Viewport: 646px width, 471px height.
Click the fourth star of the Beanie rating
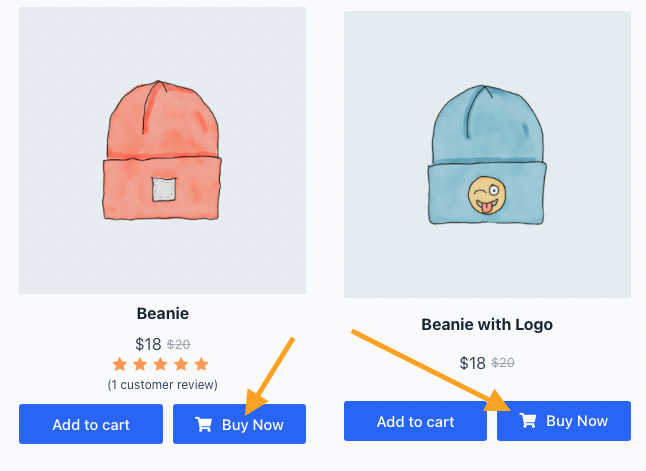click(181, 364)
